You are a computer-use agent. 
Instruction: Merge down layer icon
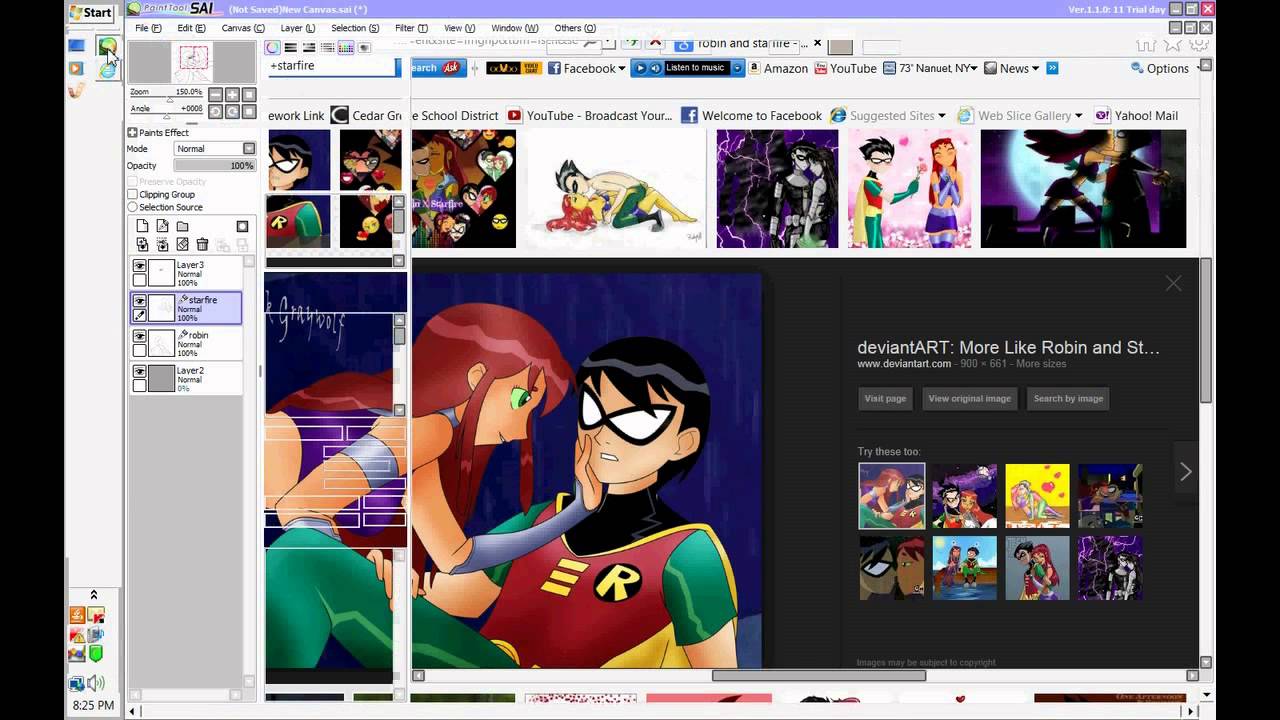point(162,244)
